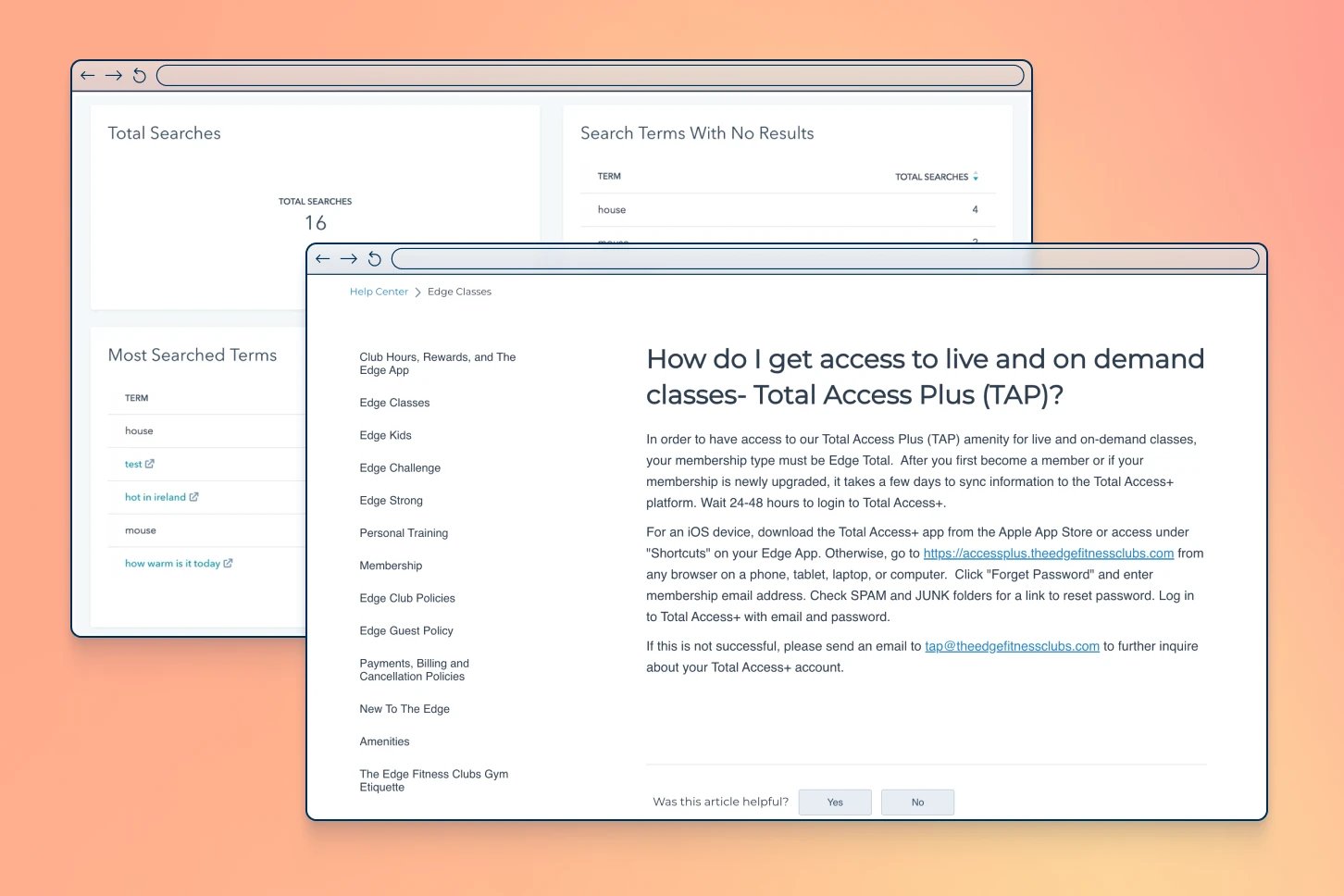Open Payments, Billing and Cancellation Policies

point(414,670)
